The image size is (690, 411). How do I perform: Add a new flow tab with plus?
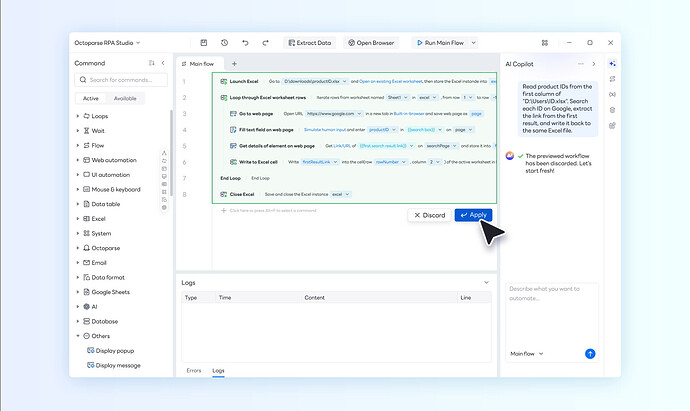click(x=234, y=64)
